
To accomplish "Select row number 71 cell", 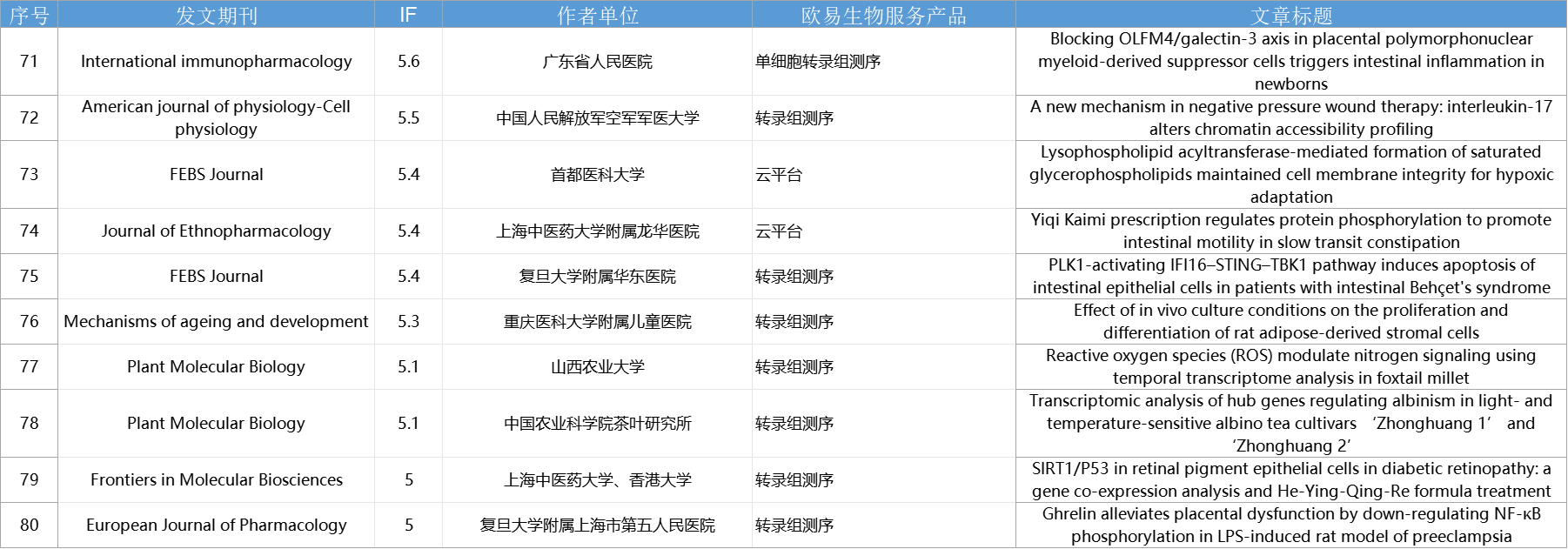I will click(x=29, y=62).
